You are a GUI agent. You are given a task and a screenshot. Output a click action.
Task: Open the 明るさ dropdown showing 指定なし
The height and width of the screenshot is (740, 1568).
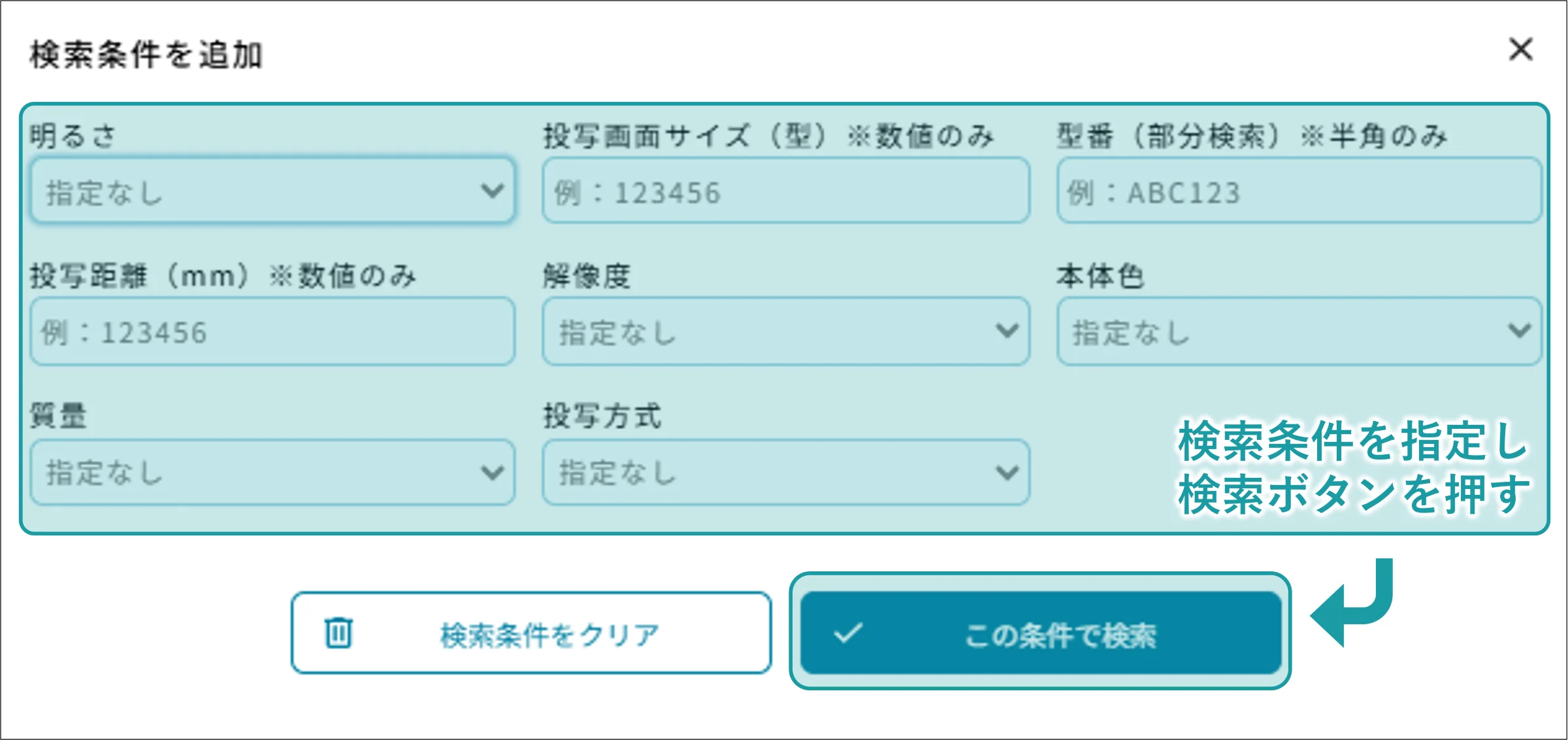coord(272,191)
